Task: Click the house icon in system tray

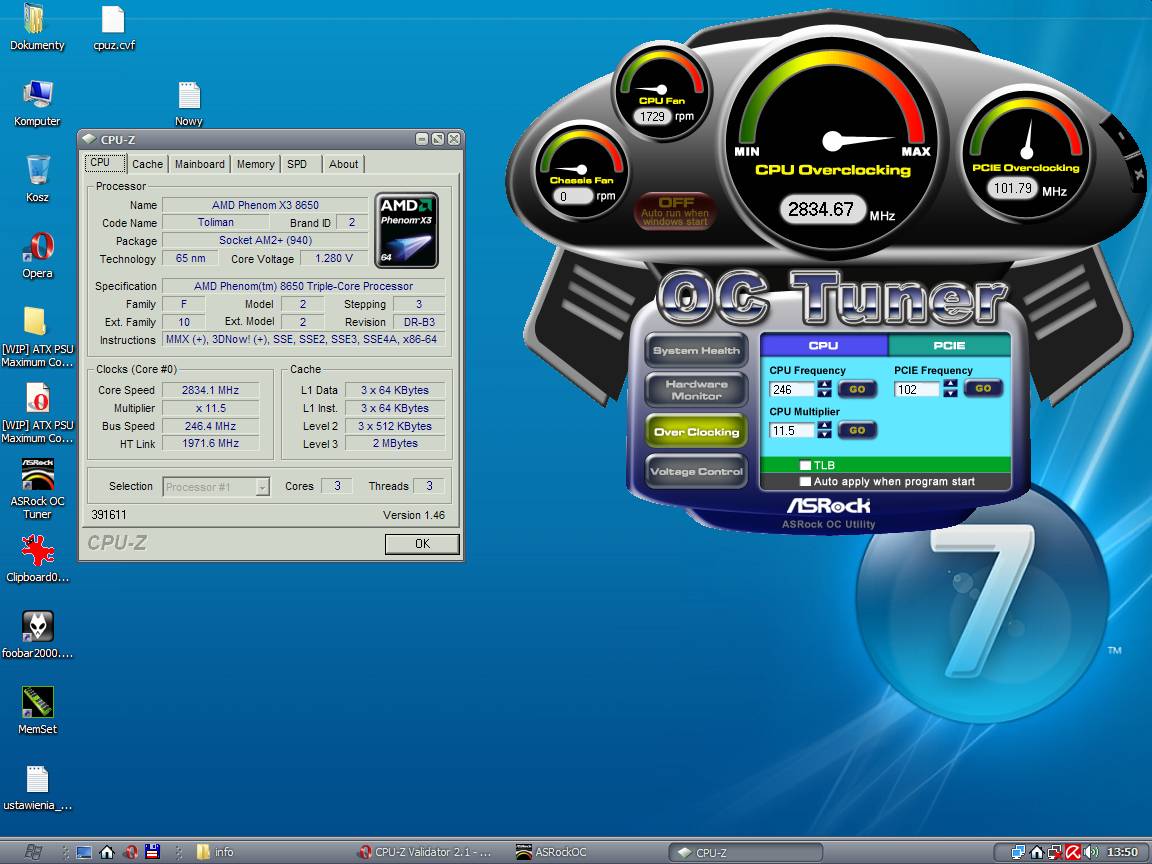Action: coord(1037,852)
